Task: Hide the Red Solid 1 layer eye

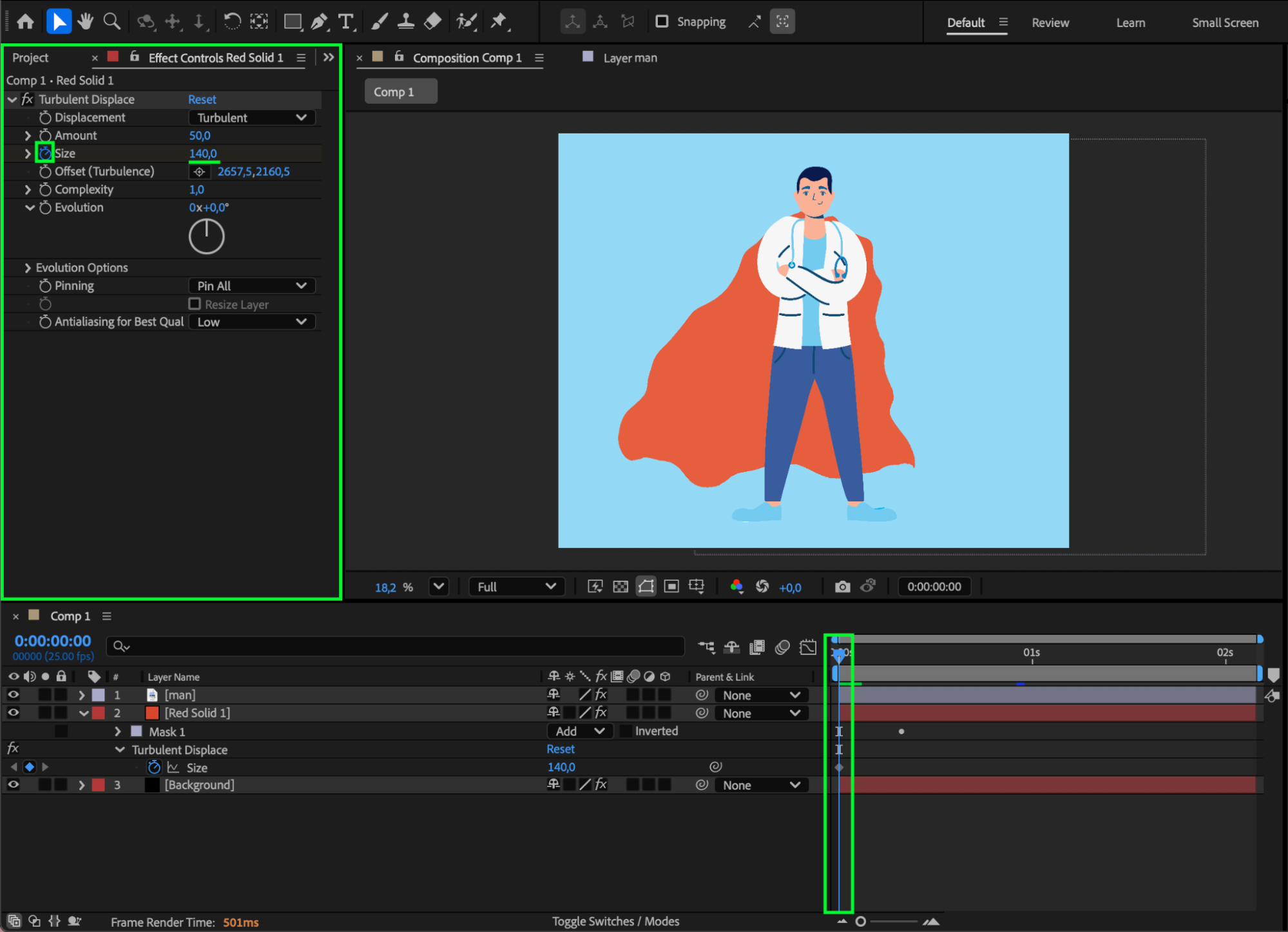Action: [x=13, y=713]
